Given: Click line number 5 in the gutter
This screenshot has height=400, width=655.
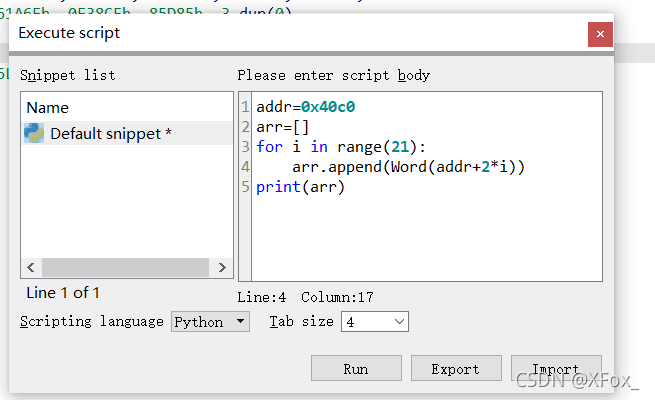Looking at the screenshot, I should 245,187.
